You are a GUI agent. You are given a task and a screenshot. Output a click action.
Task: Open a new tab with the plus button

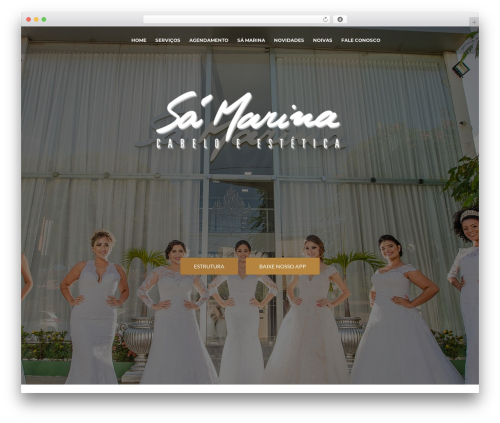pos(474,22)
